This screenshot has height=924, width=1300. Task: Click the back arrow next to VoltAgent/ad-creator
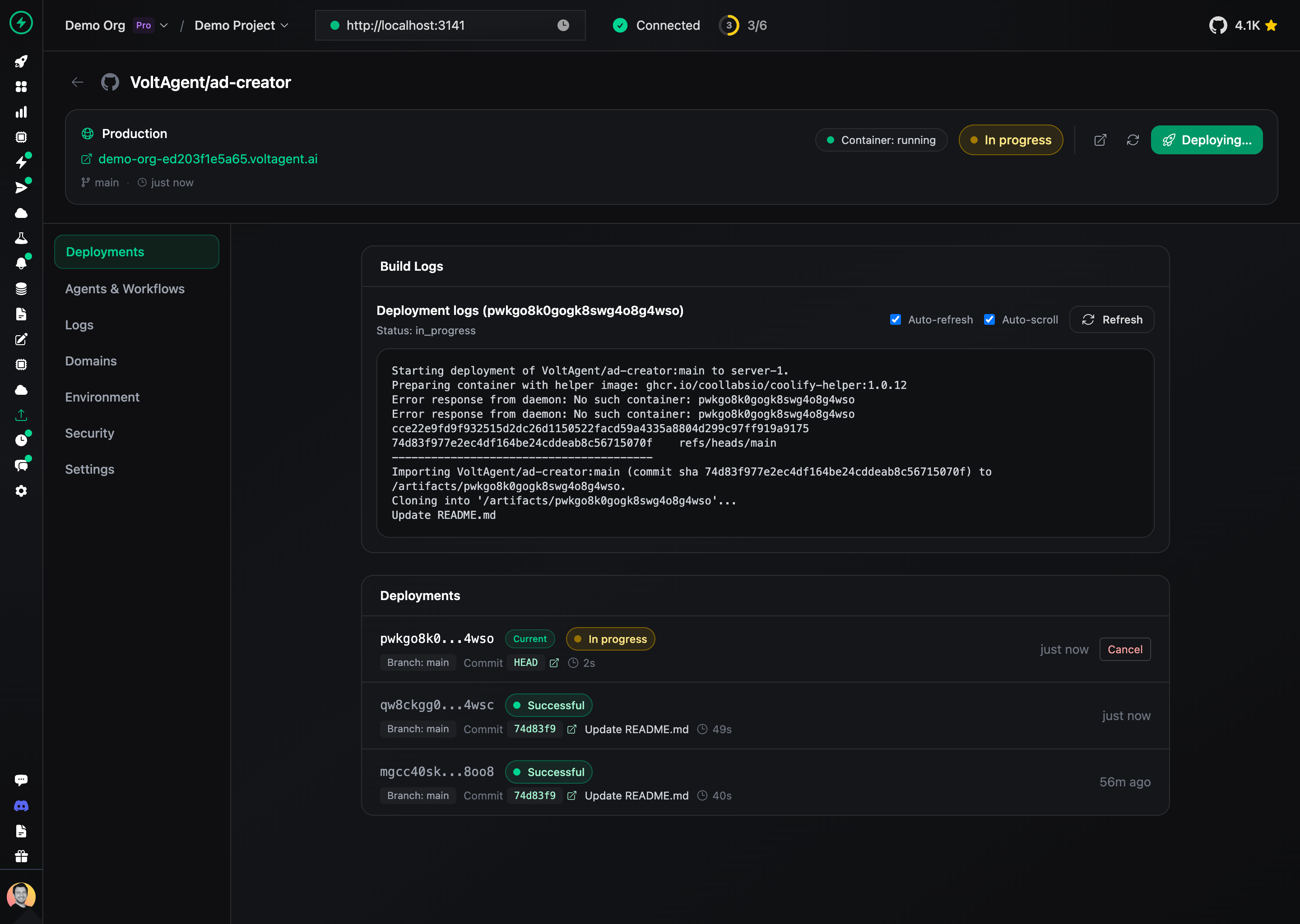(77, 83)
